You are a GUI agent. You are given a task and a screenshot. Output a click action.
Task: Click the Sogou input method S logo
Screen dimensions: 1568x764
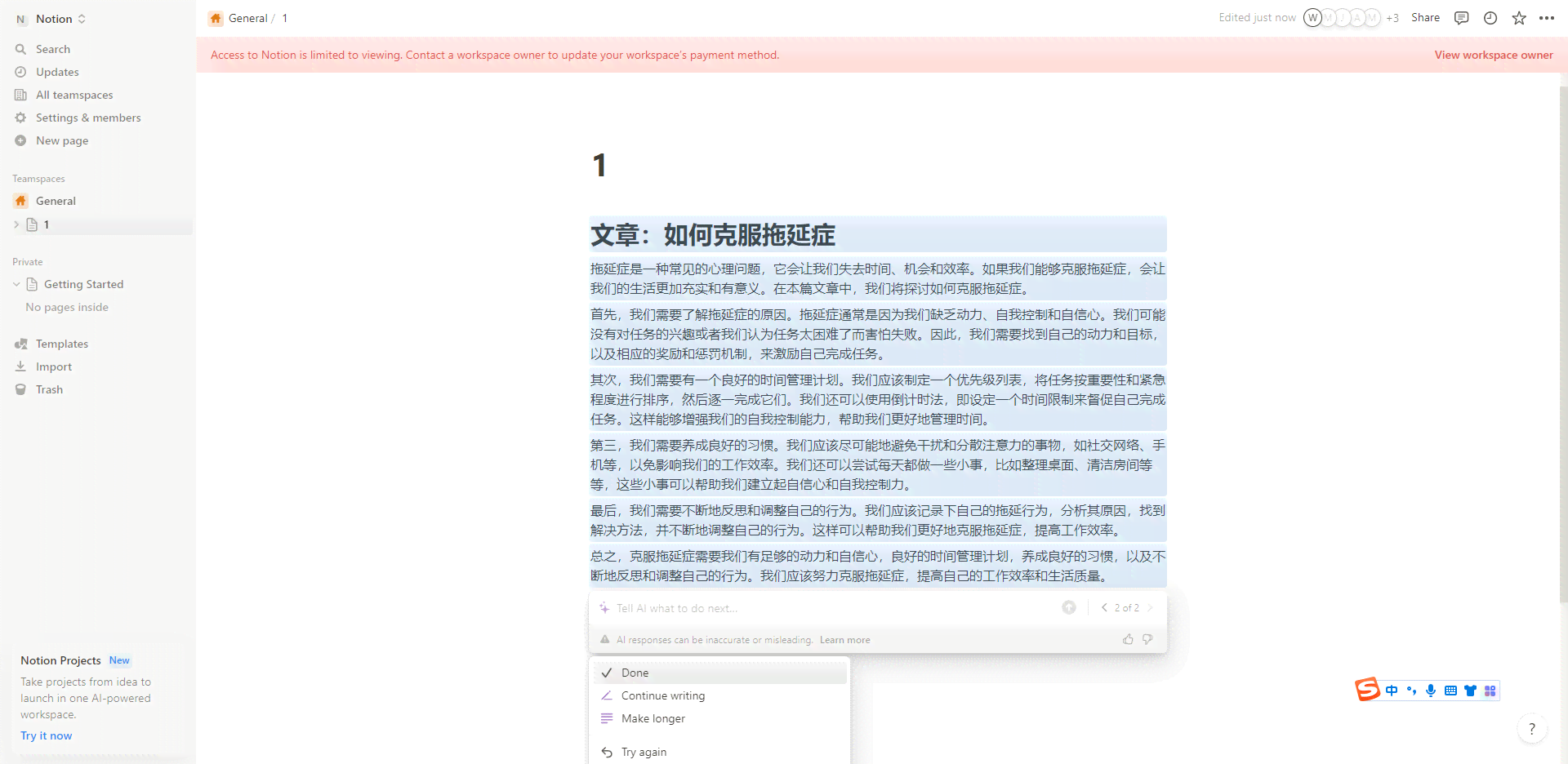(1368, 690)
